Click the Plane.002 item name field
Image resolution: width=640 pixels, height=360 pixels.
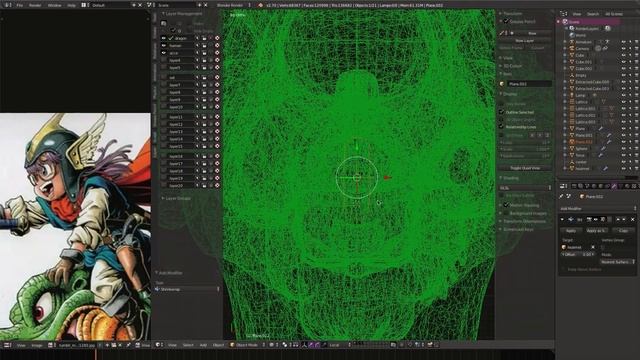tap(529, 84)
